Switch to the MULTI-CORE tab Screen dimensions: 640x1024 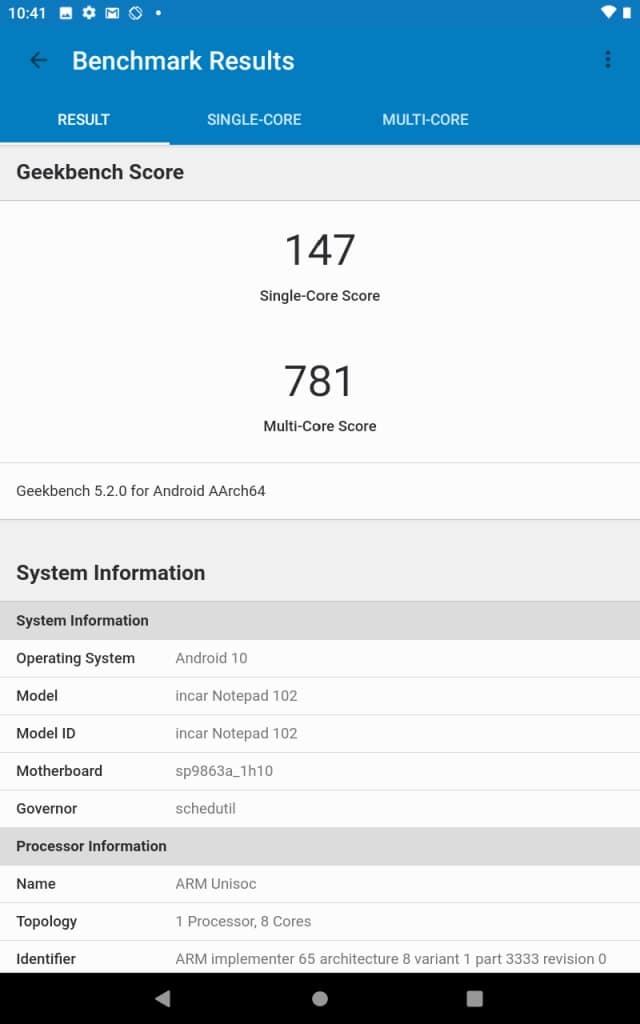(425, 120)
